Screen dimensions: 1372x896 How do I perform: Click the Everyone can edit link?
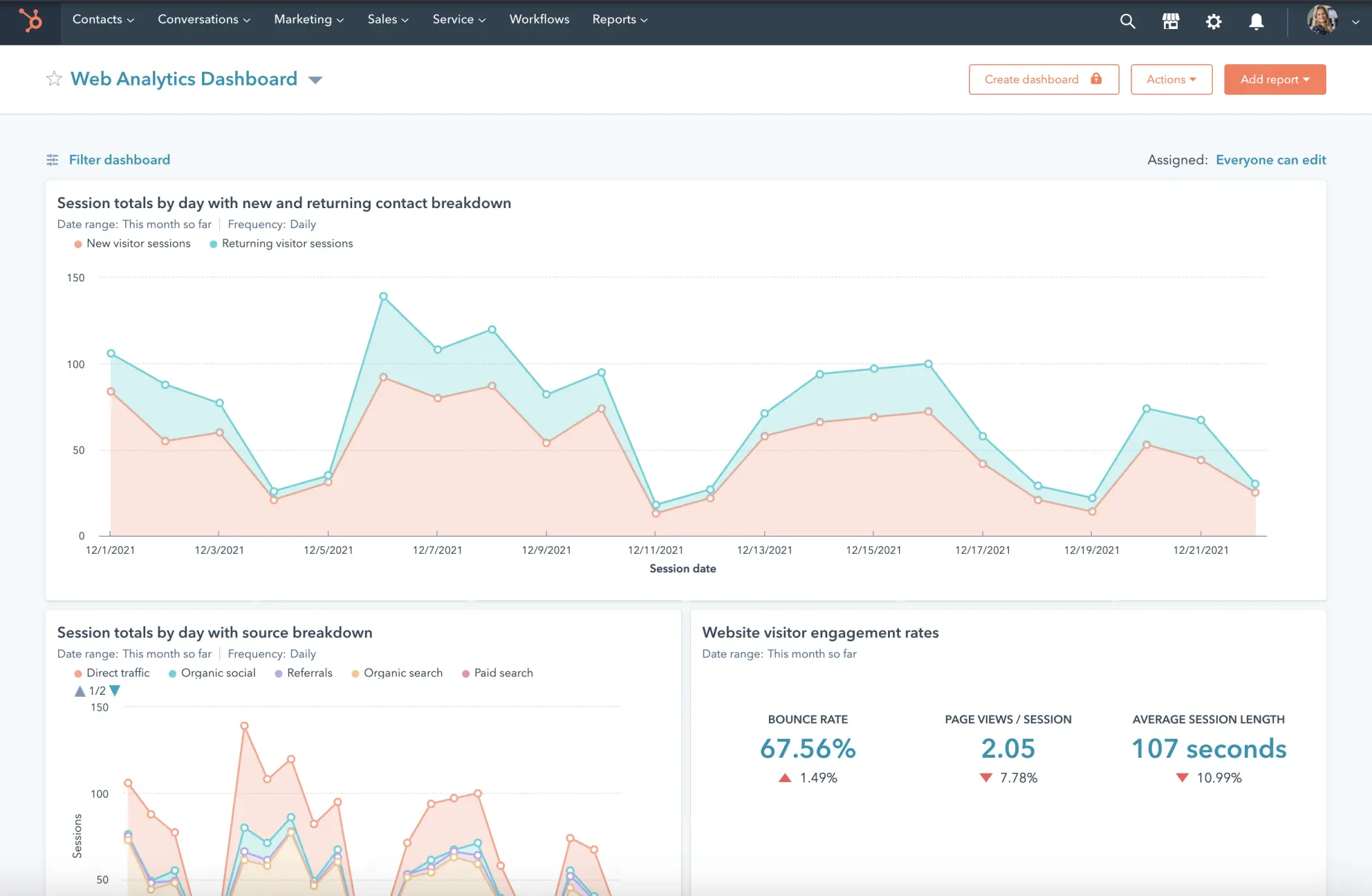pos(1271,159)
